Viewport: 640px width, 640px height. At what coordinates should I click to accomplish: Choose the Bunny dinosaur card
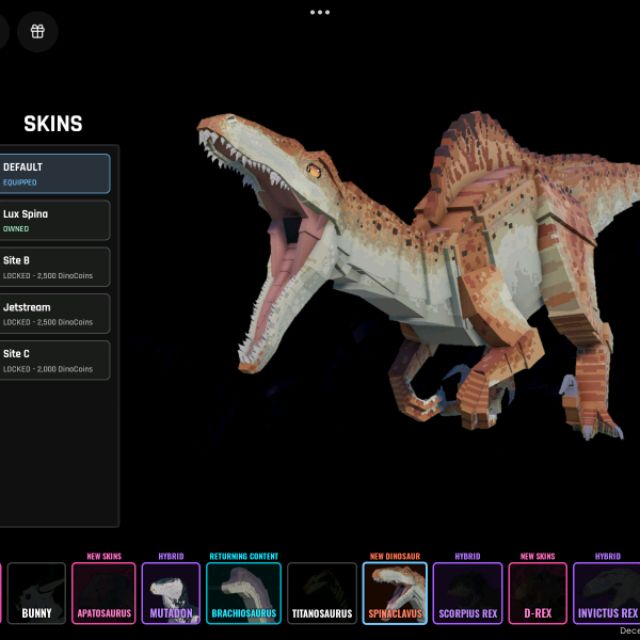tap(37, 593)
